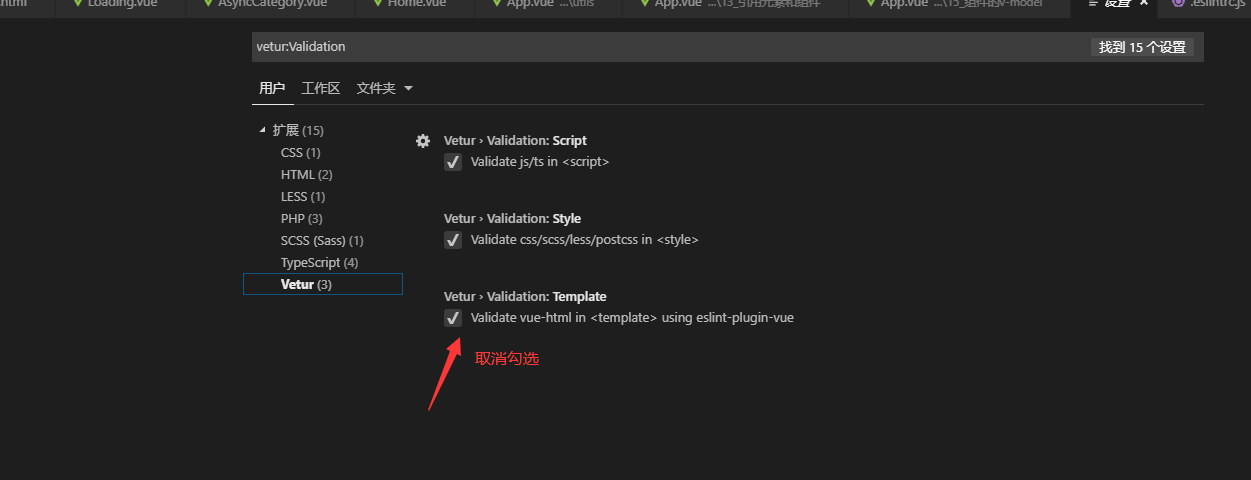Select Vetur (3) in settings tree
The width and height of the screenshot is (1251, 480).
322,285
